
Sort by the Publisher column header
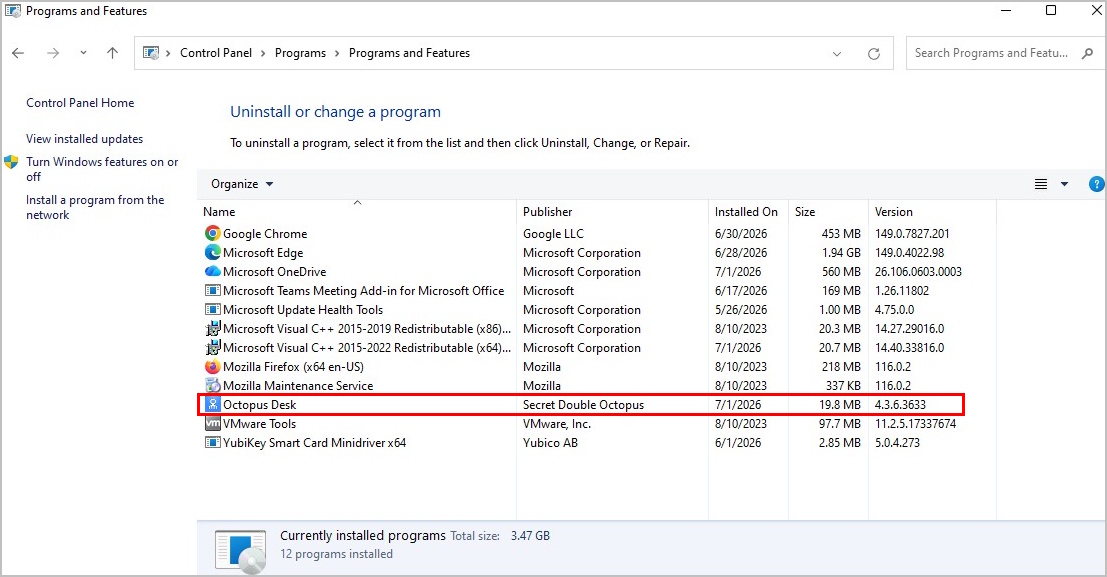click(547, 212)
